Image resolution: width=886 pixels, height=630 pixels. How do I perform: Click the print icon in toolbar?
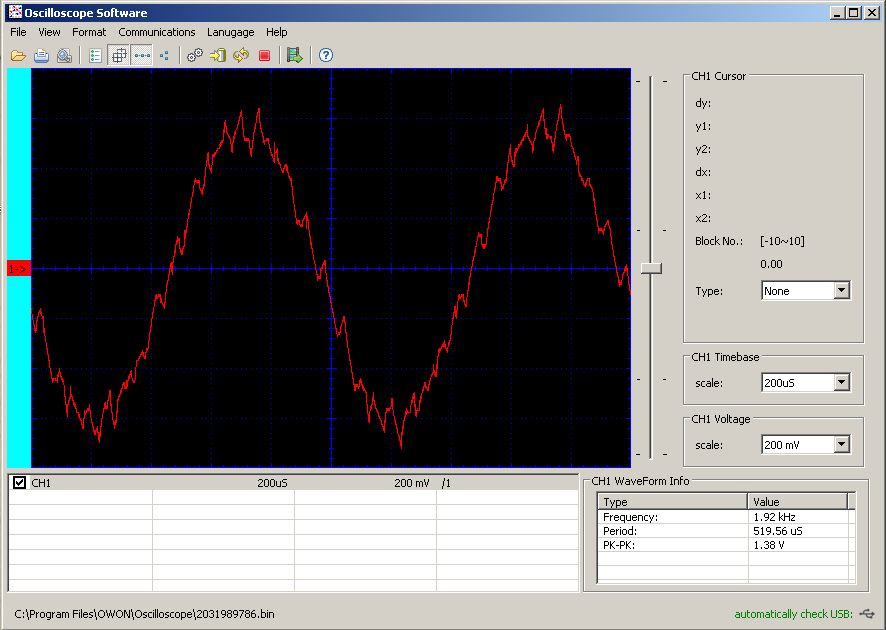[41, 56]
